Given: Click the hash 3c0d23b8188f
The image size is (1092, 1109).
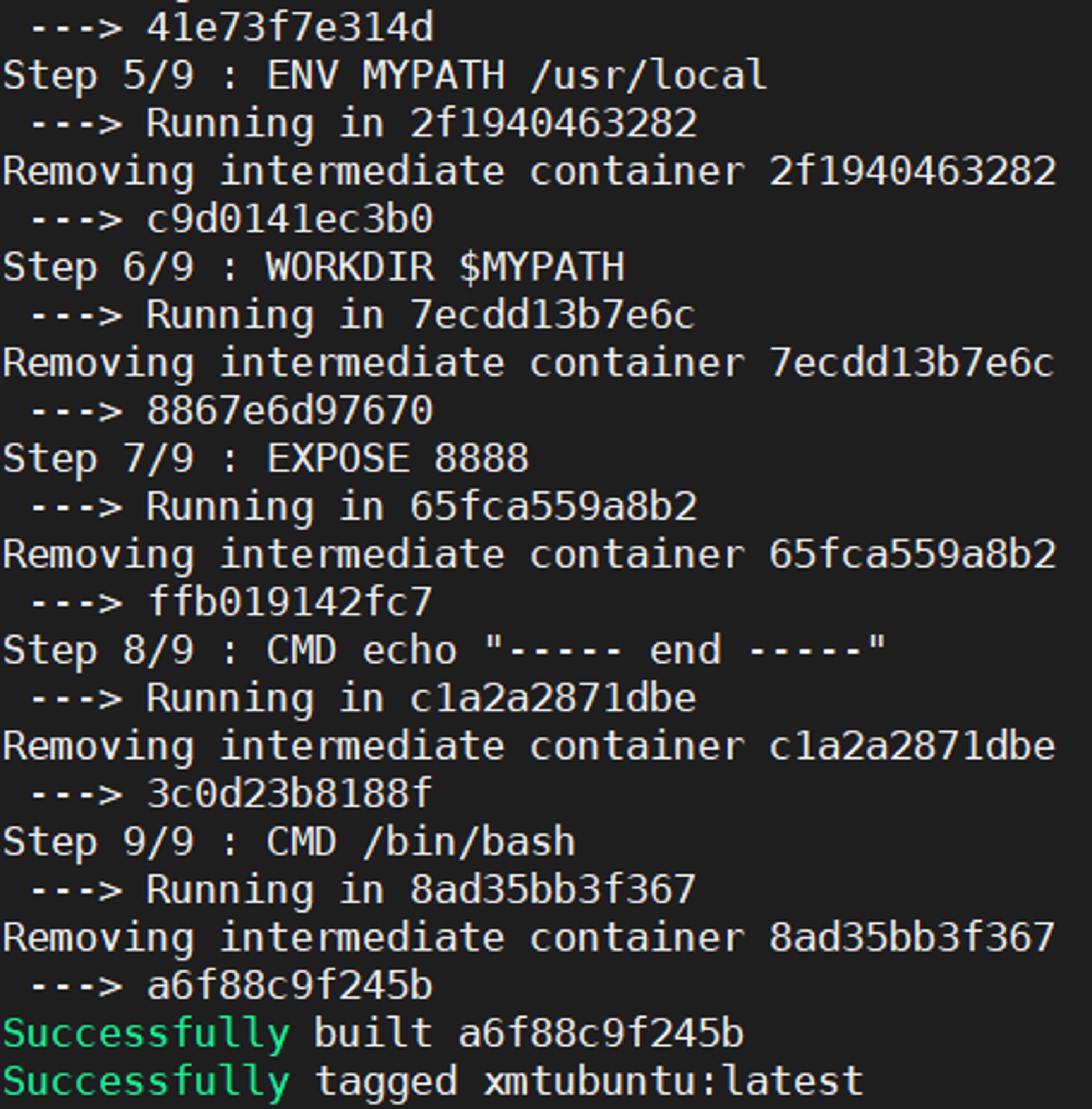Looking at the screenshot, I should 290,794.
